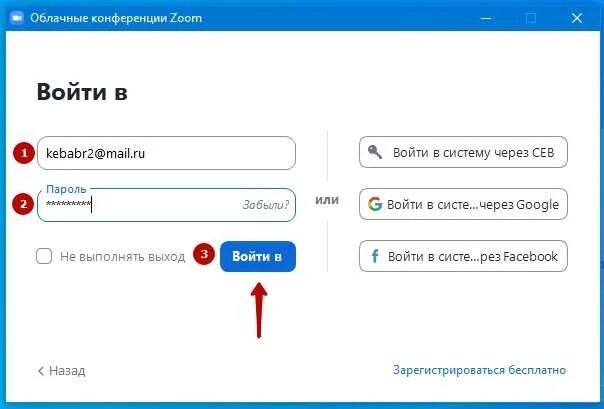The width and height of the screenshot is (604, 409).
Task: Click the Zoom camera icon in title bar
Action: pyautogui.click(x=17, y=18)
